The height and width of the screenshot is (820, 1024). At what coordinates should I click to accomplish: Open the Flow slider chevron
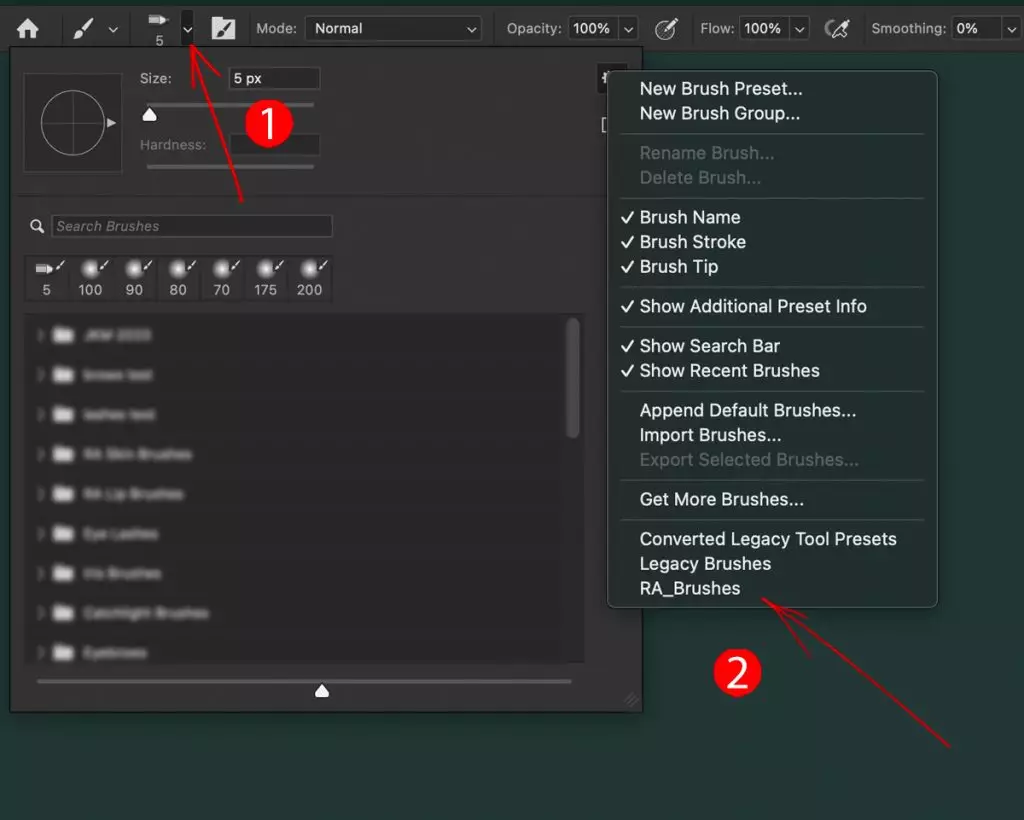click(x=799, y=29)
